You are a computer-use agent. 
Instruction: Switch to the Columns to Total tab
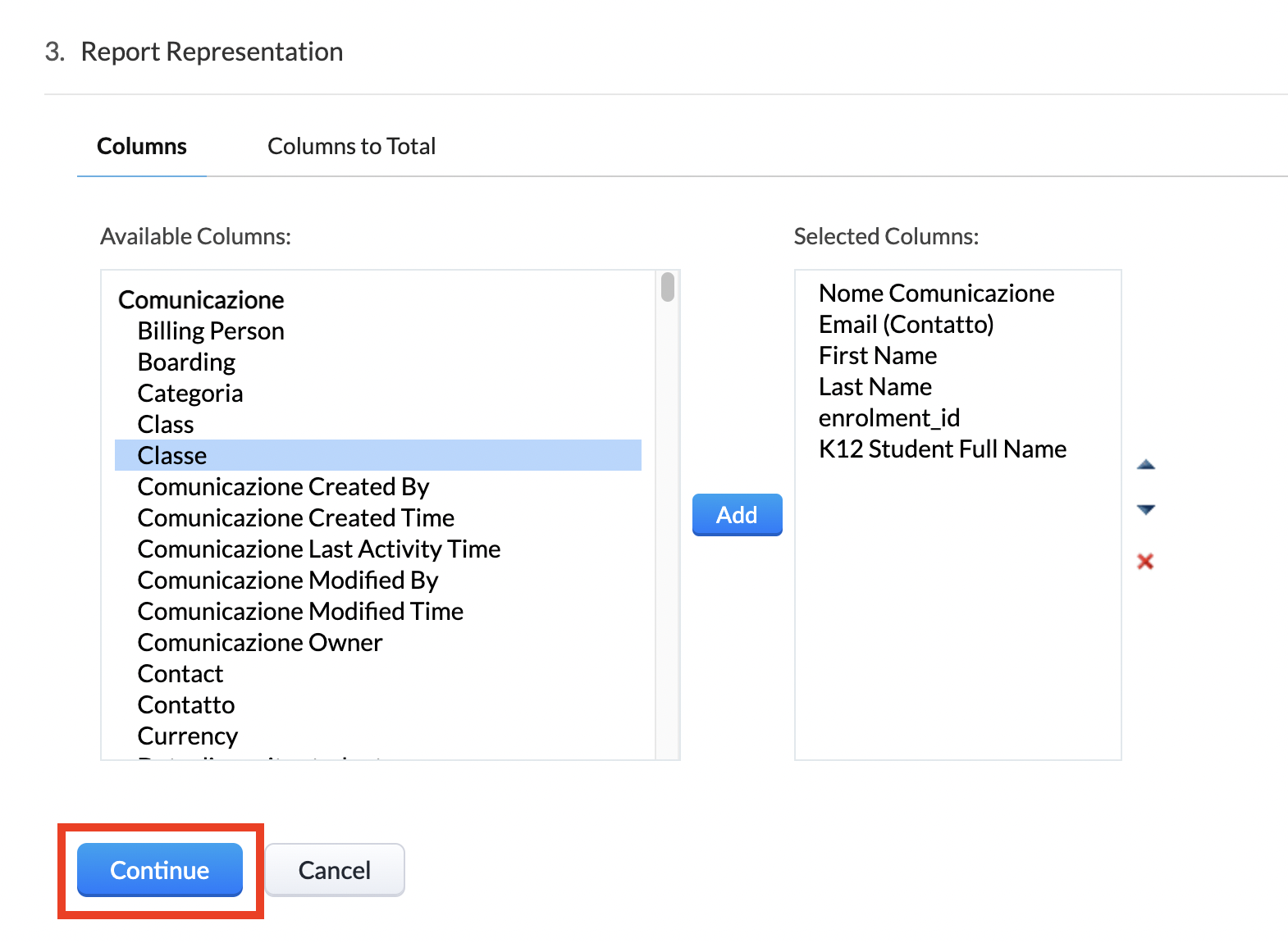(351, 147)
